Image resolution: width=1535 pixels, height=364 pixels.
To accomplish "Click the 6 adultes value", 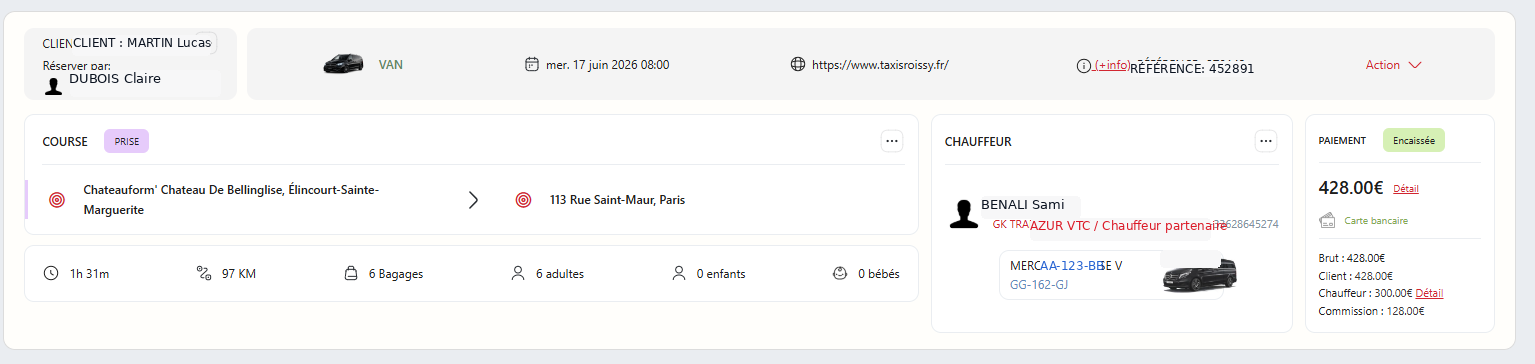I will (x=560, y=274).
